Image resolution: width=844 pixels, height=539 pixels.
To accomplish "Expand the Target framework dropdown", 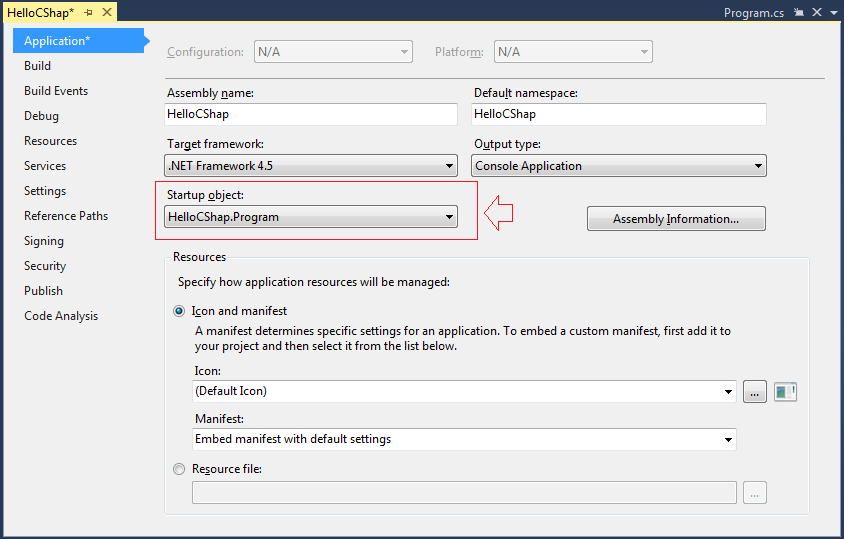I will [x=311, y=166].
